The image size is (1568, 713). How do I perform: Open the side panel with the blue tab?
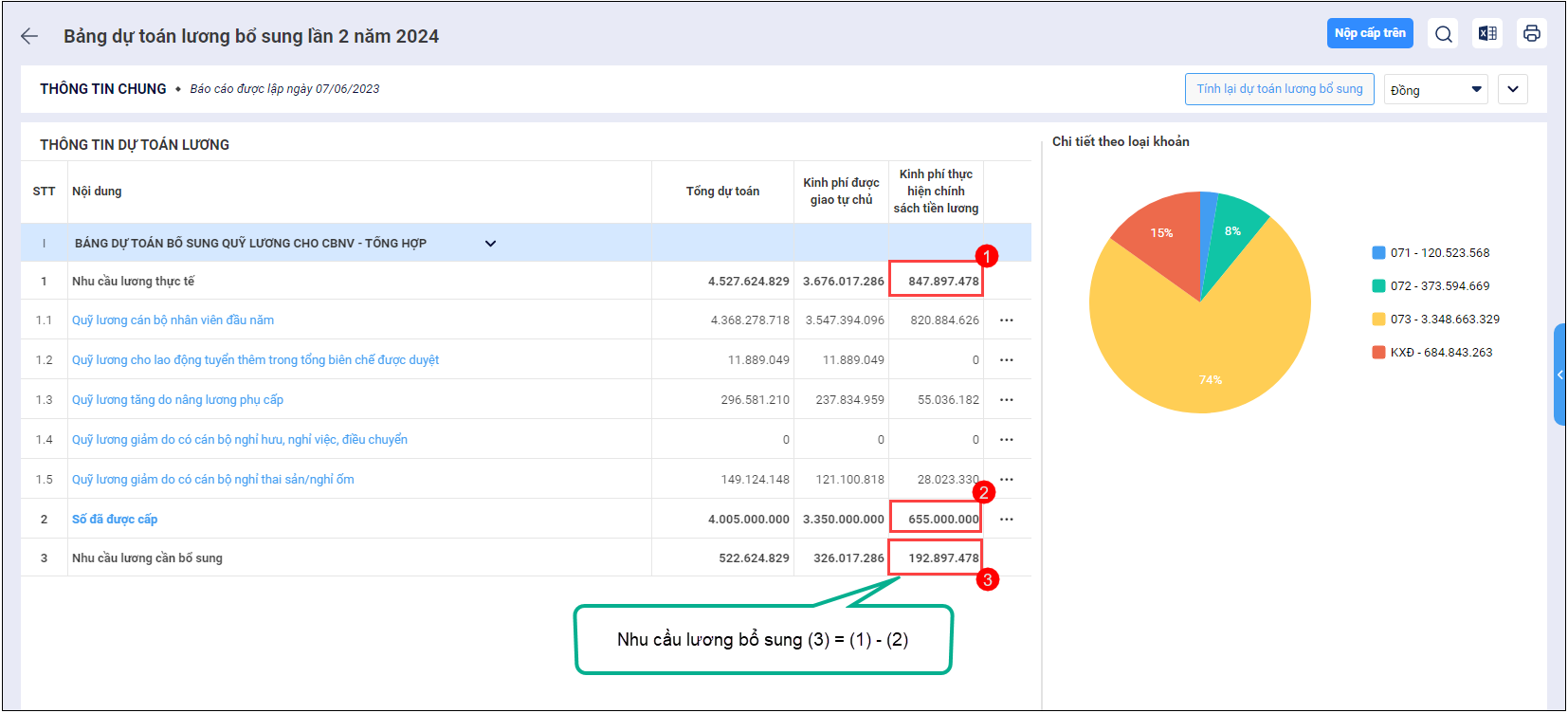click(1559, 375)
